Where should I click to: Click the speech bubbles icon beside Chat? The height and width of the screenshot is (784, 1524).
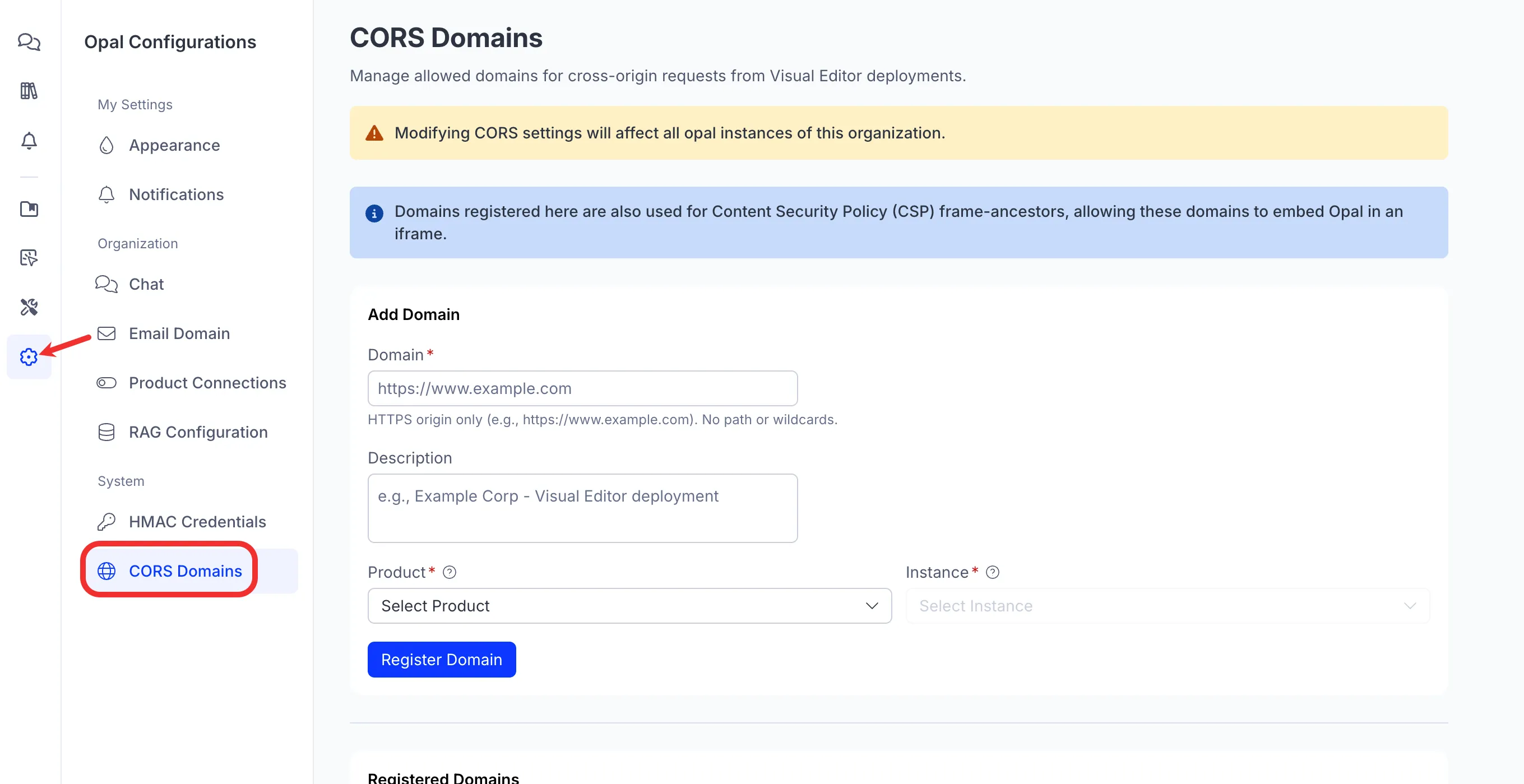(106, 284)
